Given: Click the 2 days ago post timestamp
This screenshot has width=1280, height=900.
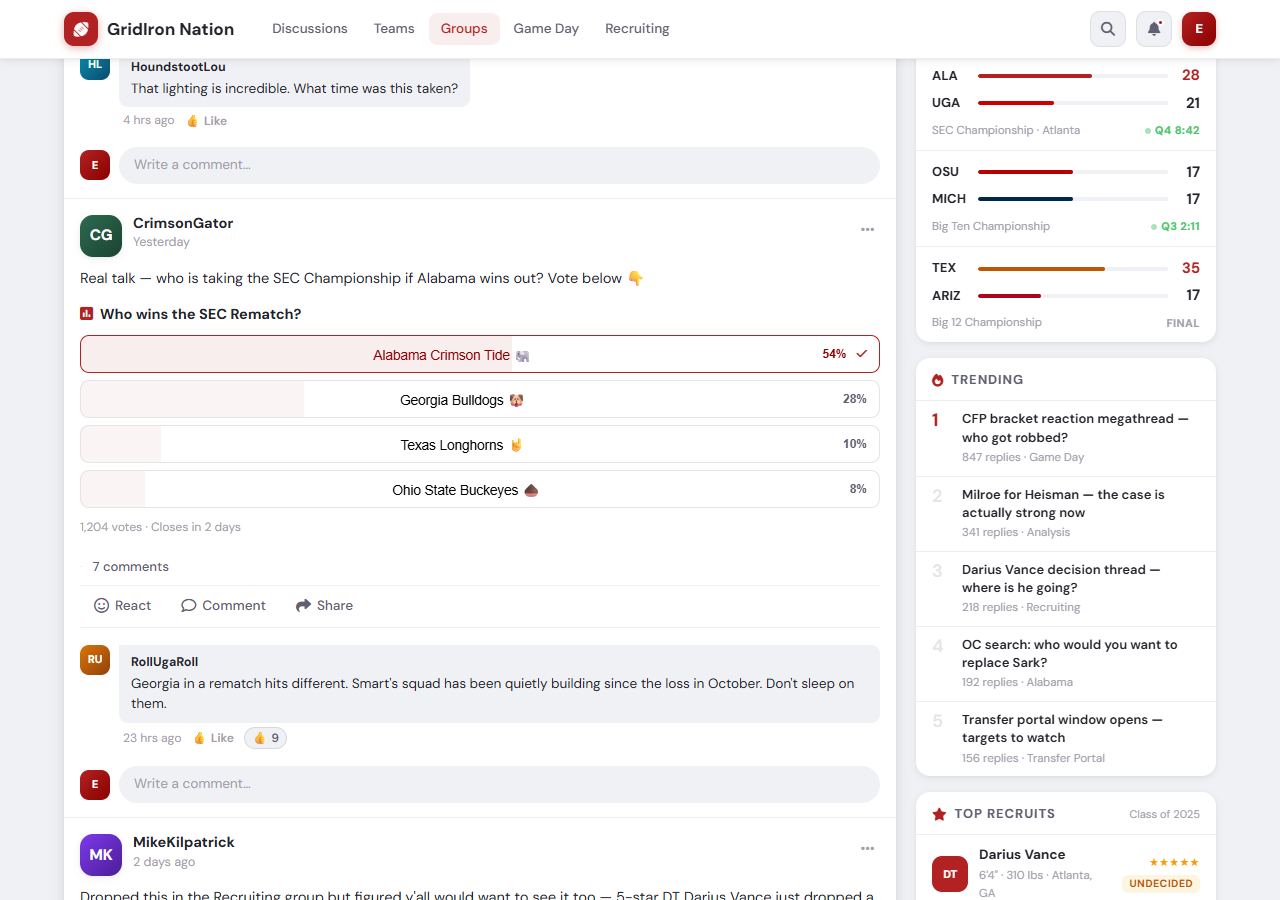Looking at the screenshot, I should pos(164,862).
